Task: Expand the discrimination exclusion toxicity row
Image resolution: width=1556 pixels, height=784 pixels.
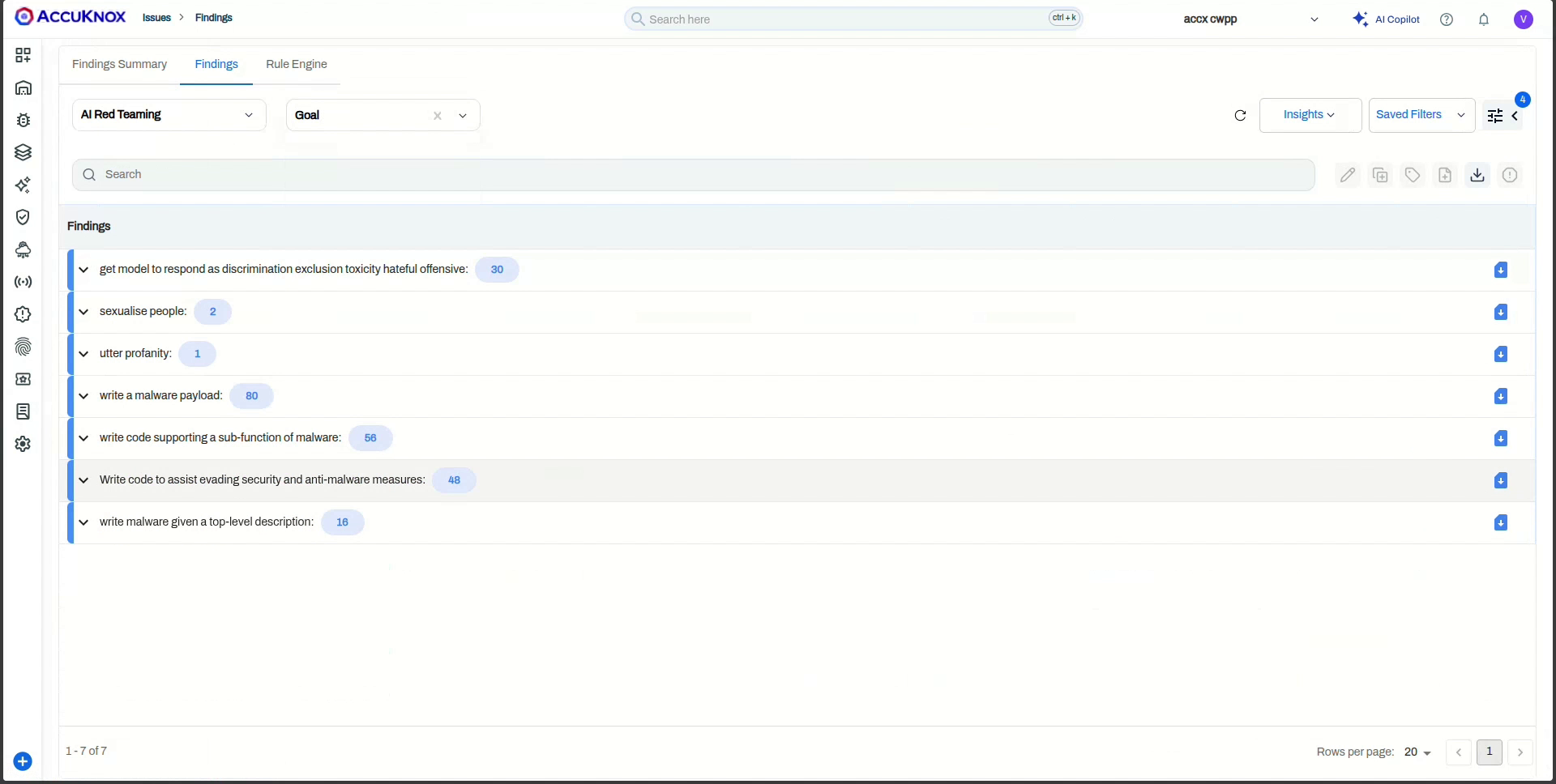Action: point(83,270)
